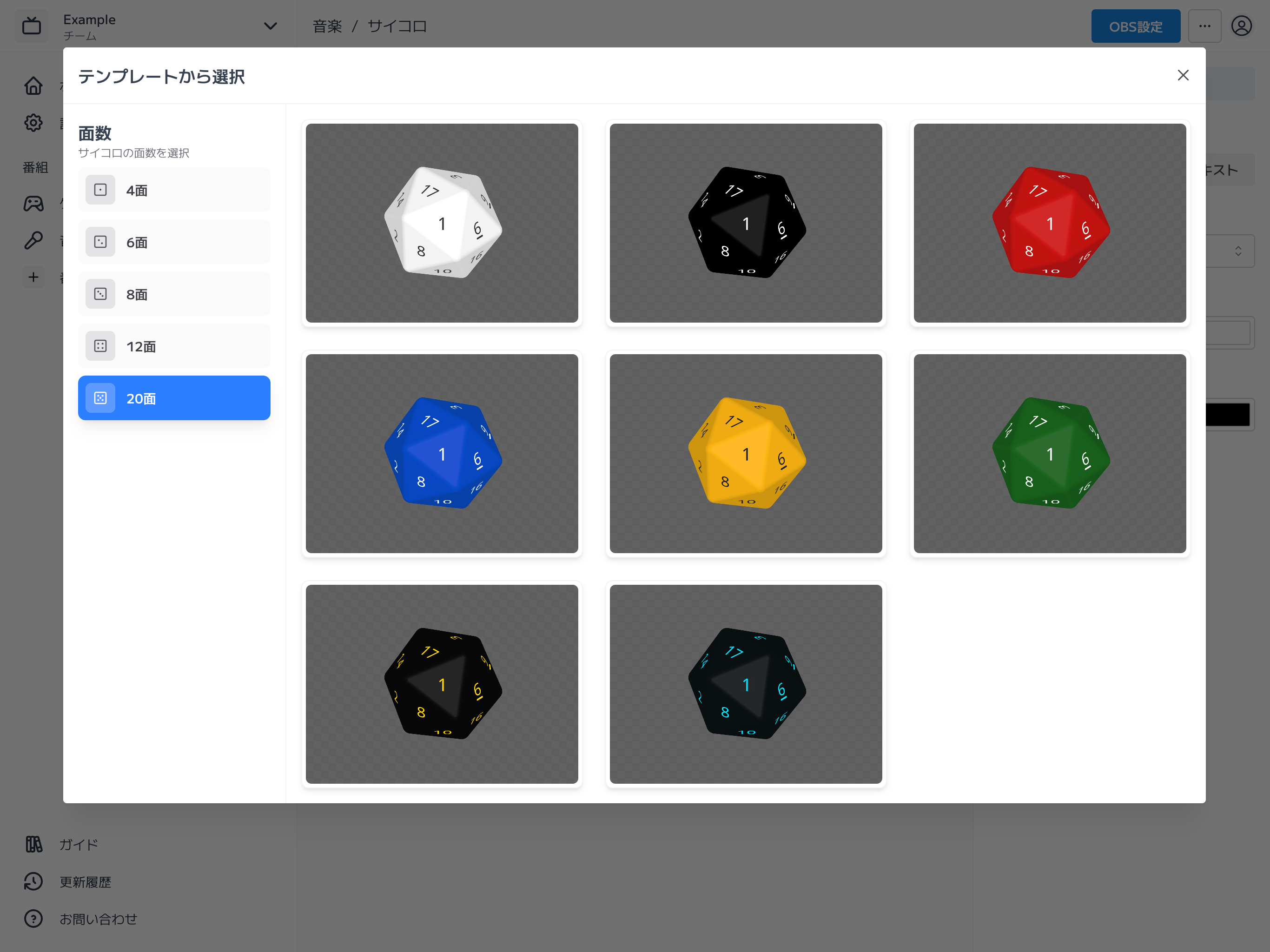Click the TV icon beside Example
Screen dimensions: 1270x952
pyautogui.click(x=32, y=26)
